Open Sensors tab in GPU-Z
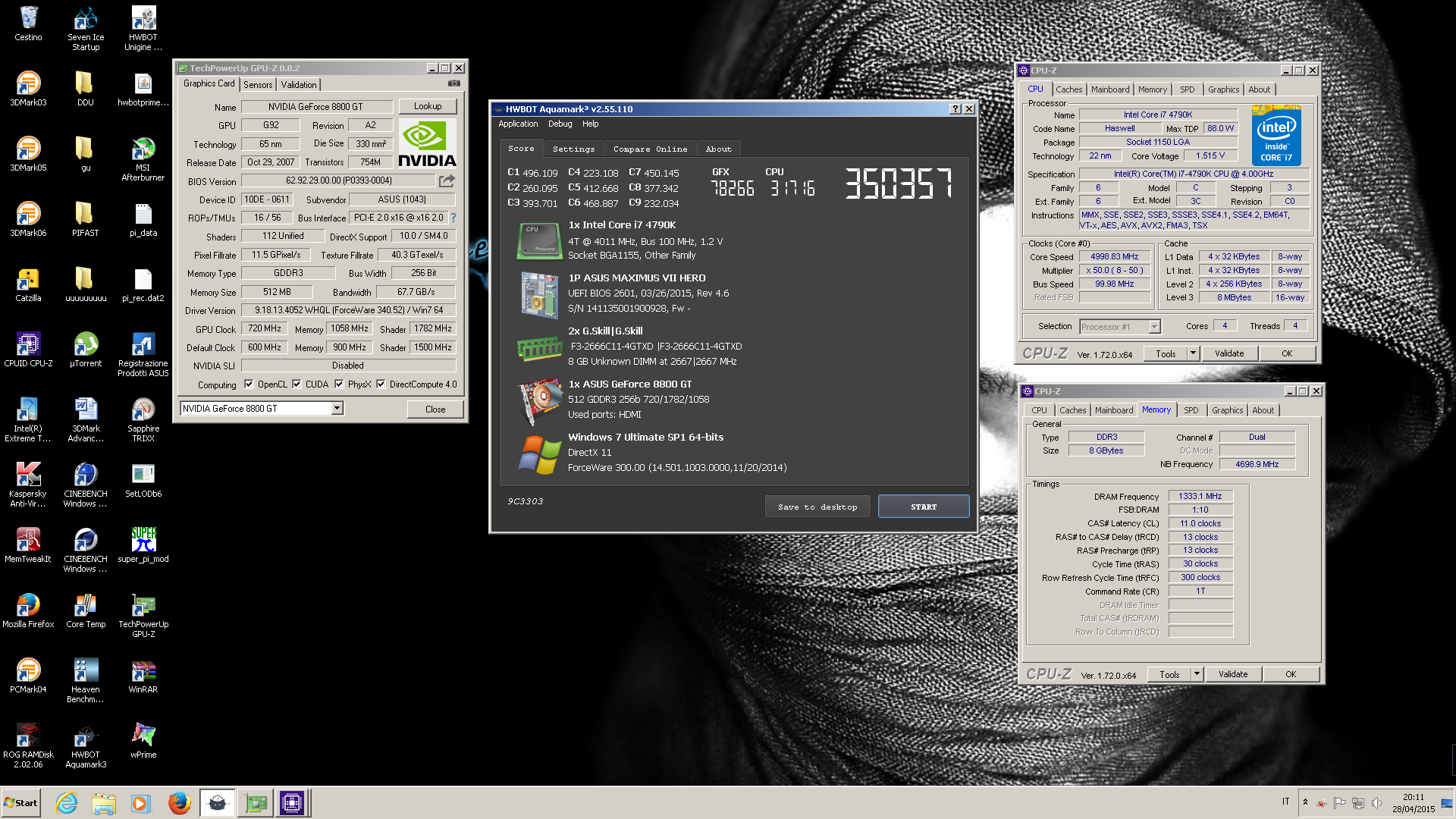 click(258, 85)
